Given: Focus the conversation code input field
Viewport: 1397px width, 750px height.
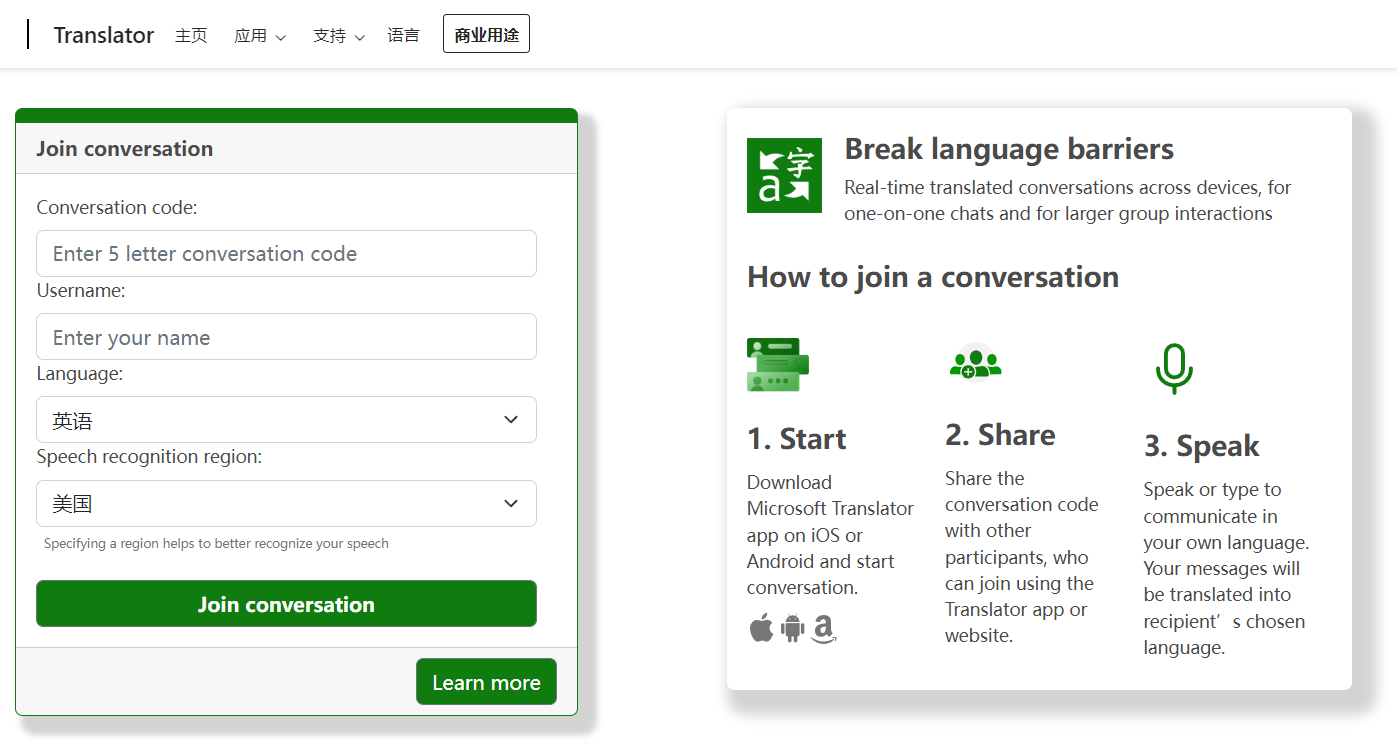Looking at the screenshot, I should 286,254.
